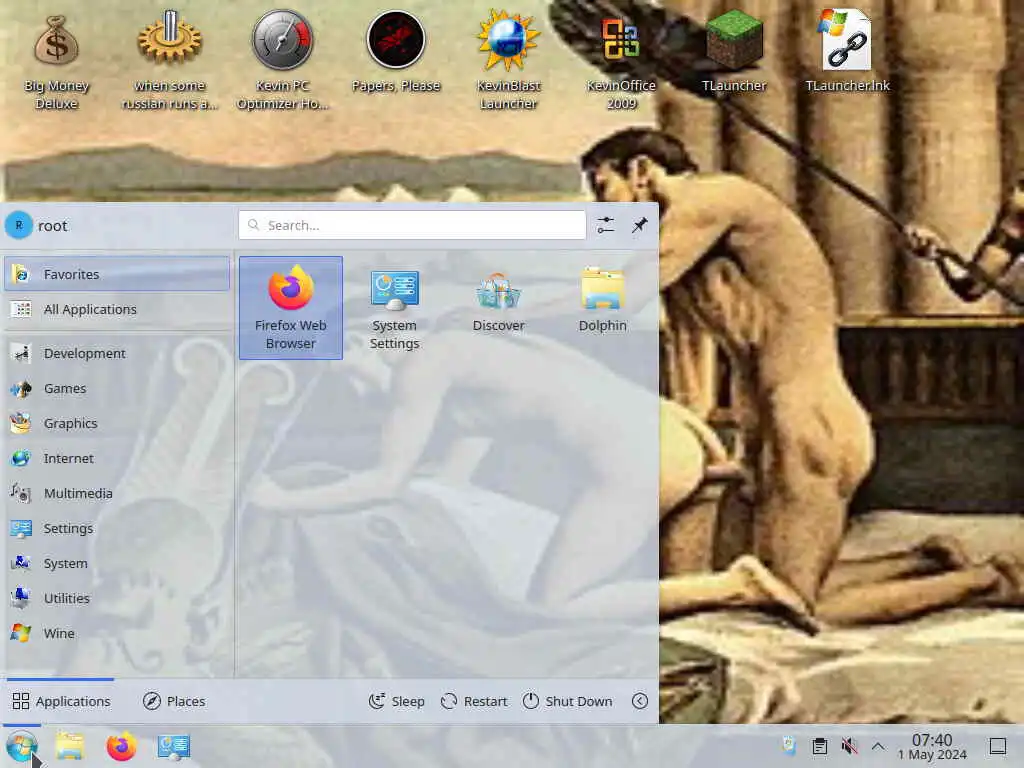The image size is (1024, 768).
Task: Open the 'when some russian runs a...' desktop icon
Action: [x=169, y=61]
